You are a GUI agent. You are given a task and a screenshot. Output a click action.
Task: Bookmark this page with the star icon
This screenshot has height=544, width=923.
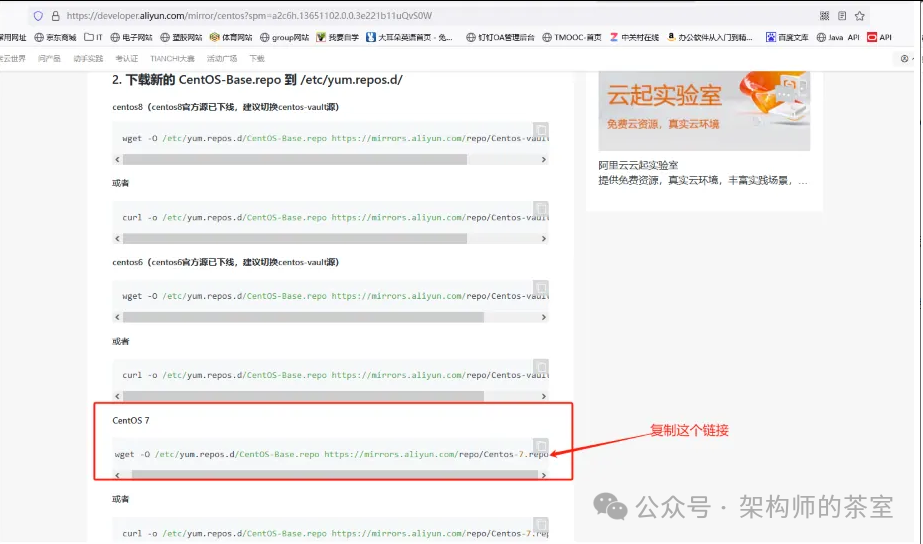pos(859,16)
